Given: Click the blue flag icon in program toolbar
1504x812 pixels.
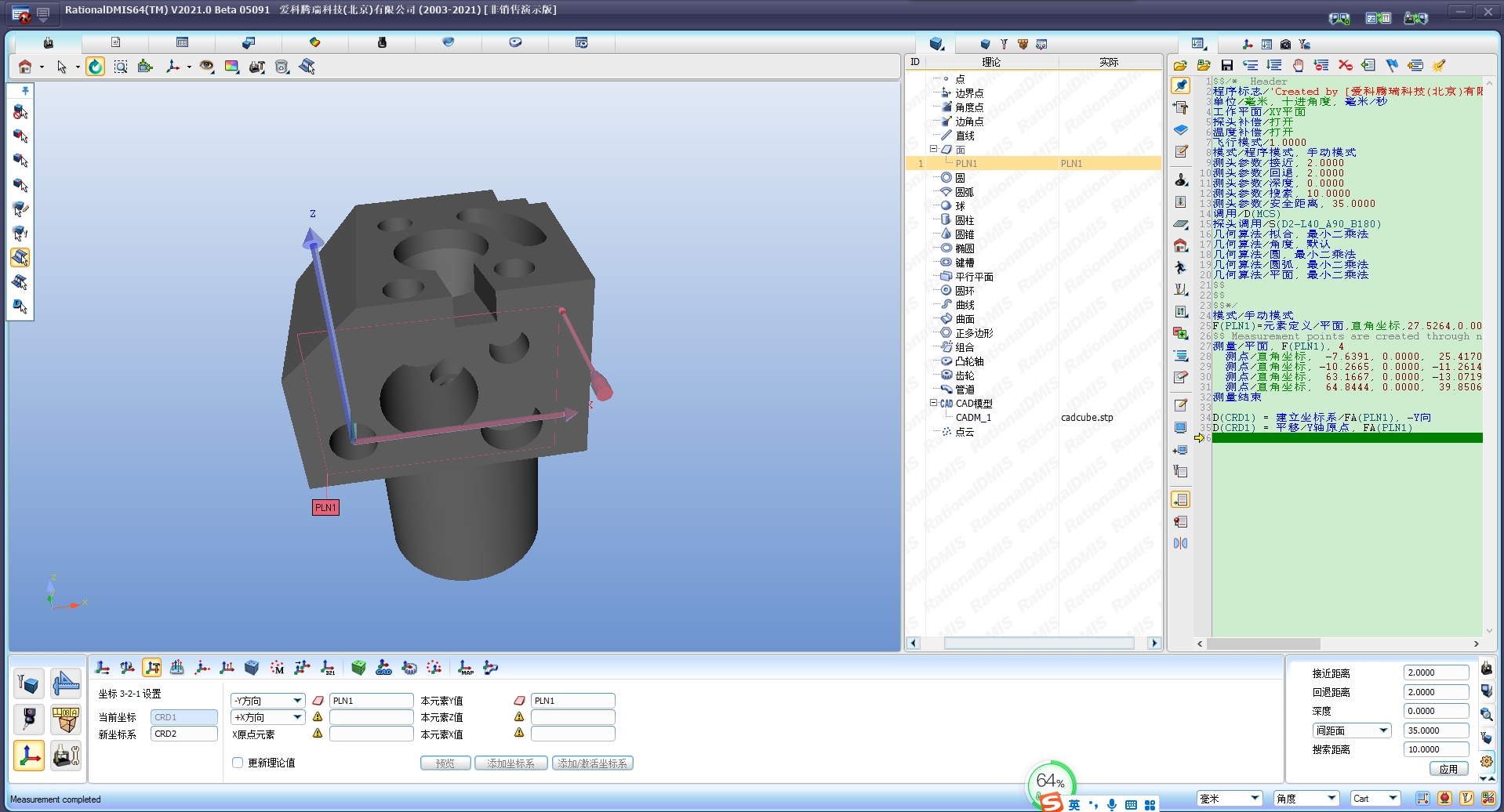Looking at the screenshot, I should click(x=1392, y=65).
